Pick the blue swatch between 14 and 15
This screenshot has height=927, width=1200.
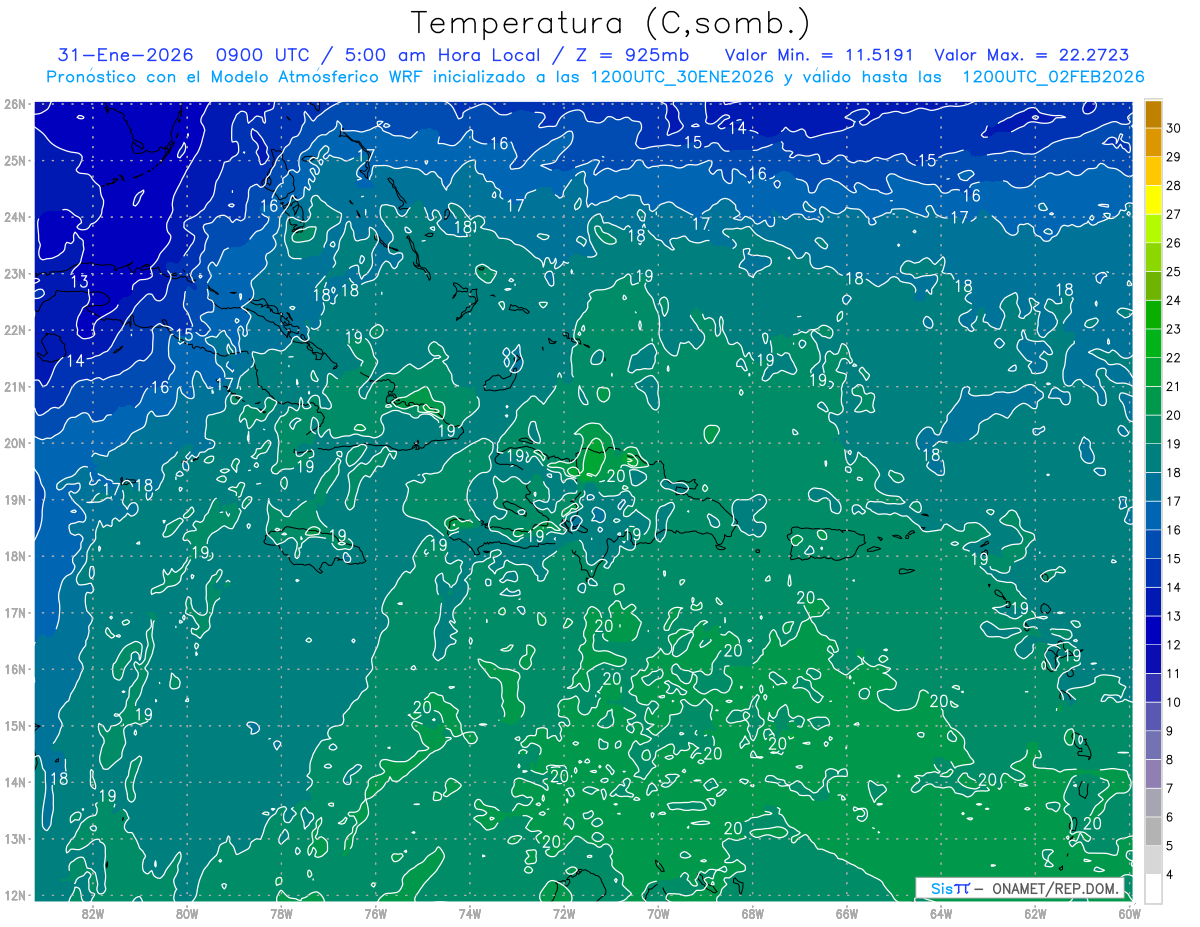pos(1153,573)
